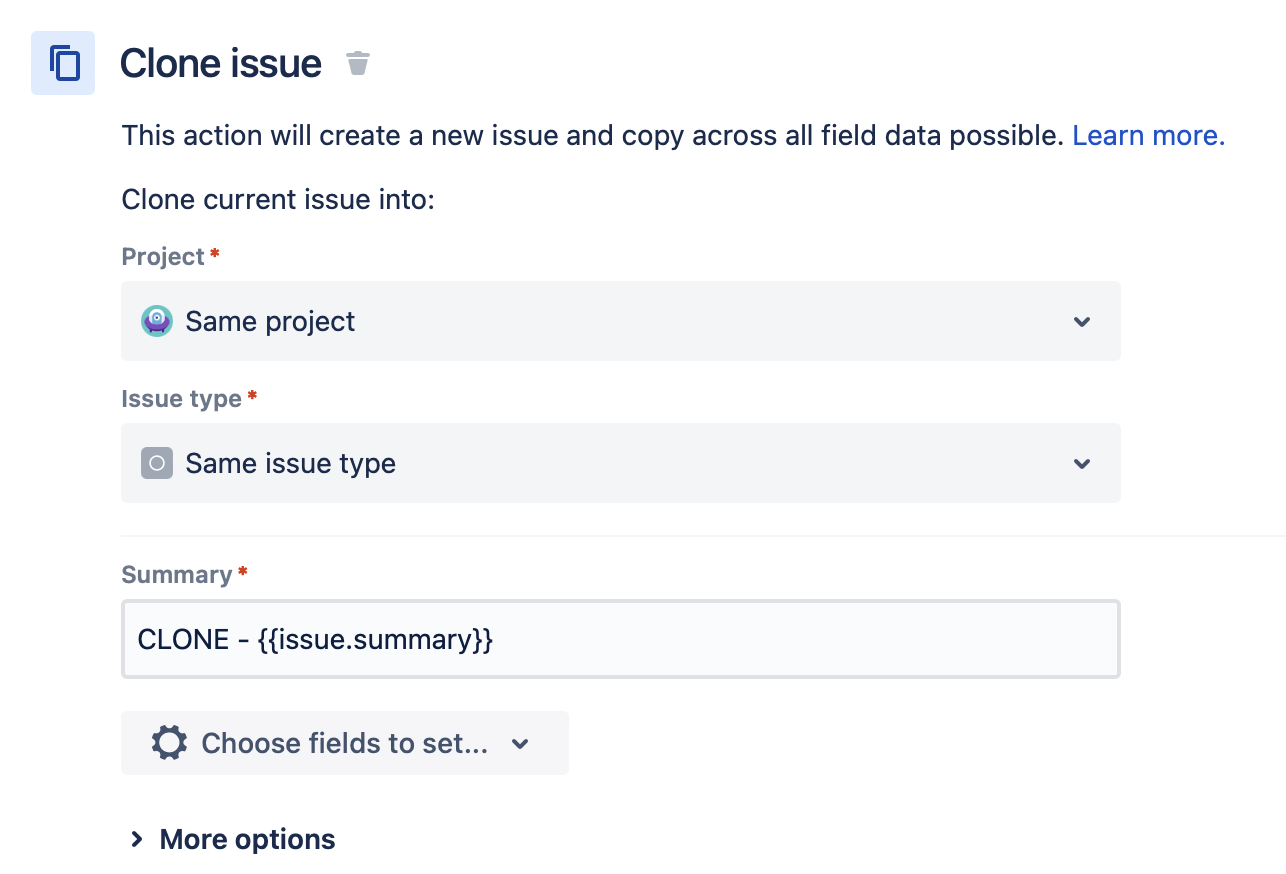Click the chevron in the Issue type field
The height and width of the screenshot is (874, 1286).
[1081, 464]
